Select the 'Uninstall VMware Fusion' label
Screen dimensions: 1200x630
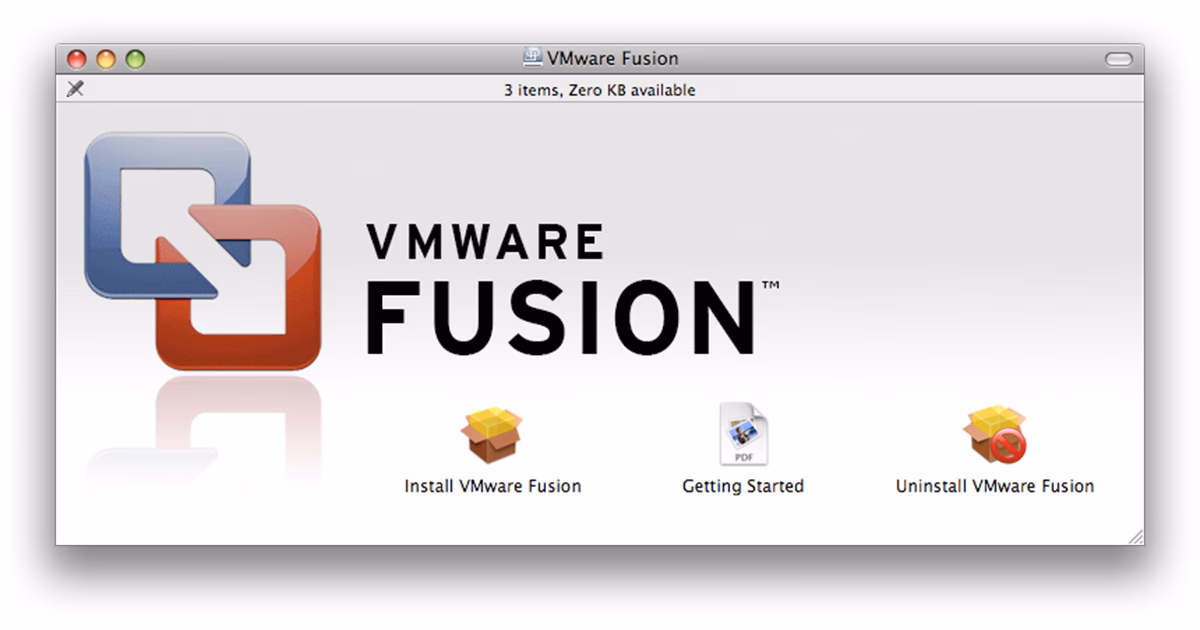pyautogui.click(x=995, y=486)
